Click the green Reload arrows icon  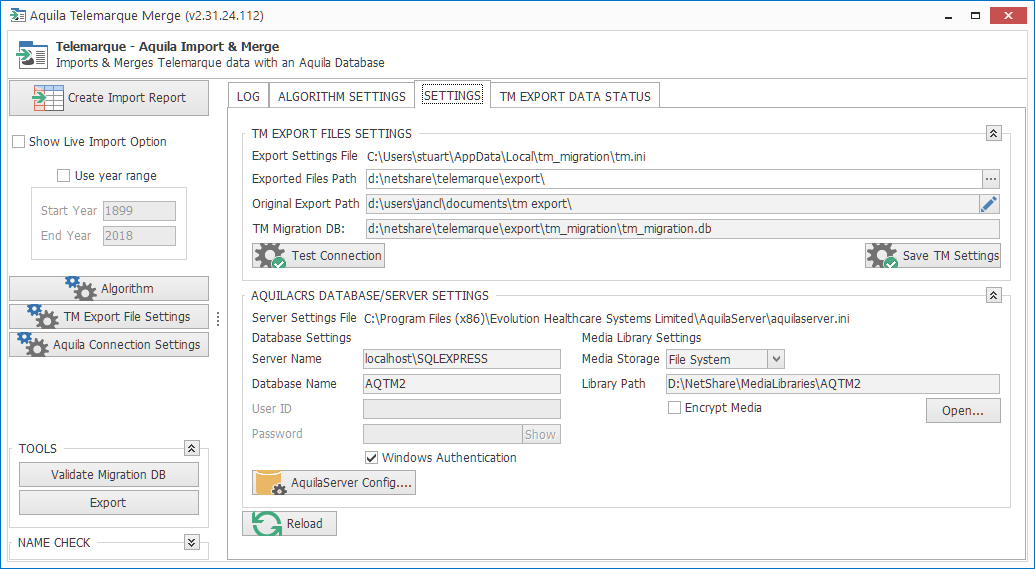[x=267, y=524]
